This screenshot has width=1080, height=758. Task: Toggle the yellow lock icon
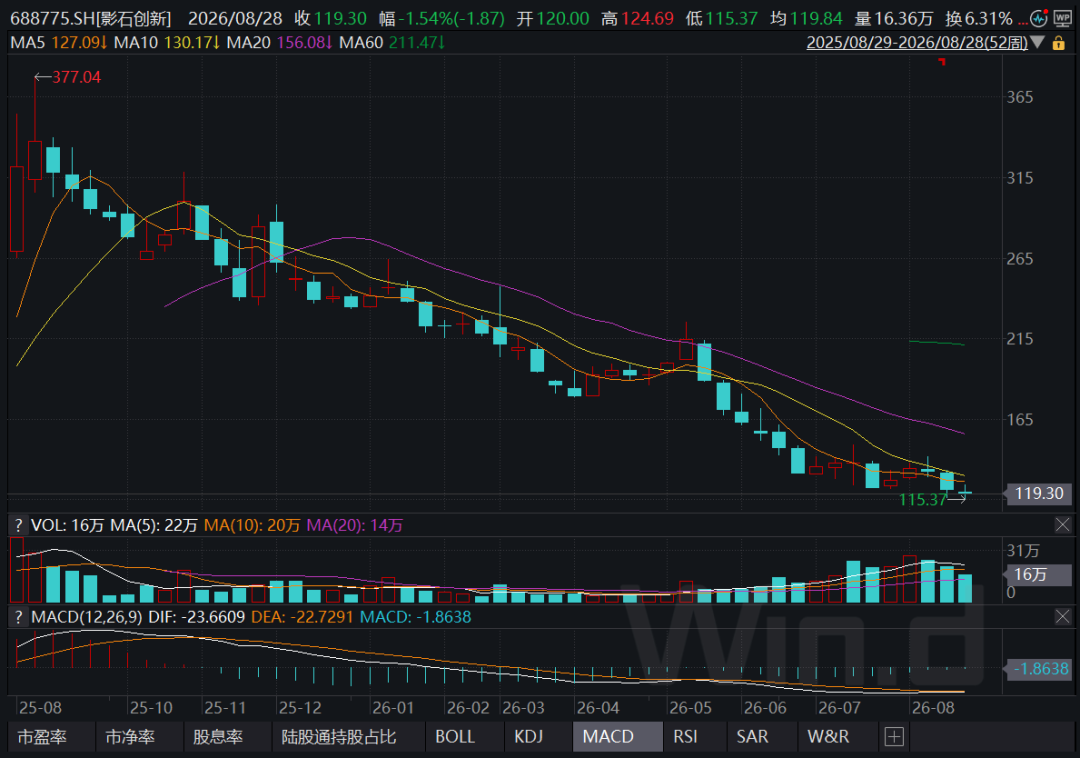[x=1059, y=43]
